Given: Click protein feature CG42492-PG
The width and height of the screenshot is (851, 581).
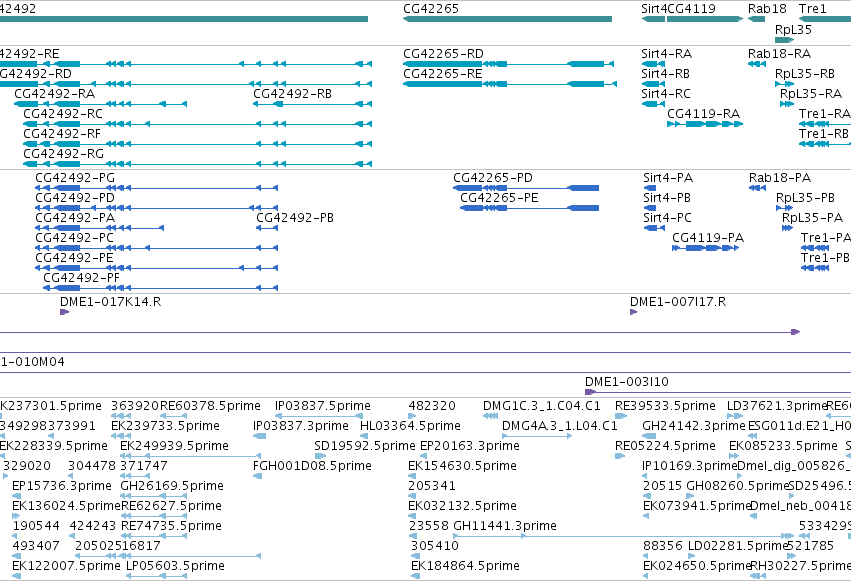Looking at the screenshot, I should pyautogui.click(x=156, y=188).
